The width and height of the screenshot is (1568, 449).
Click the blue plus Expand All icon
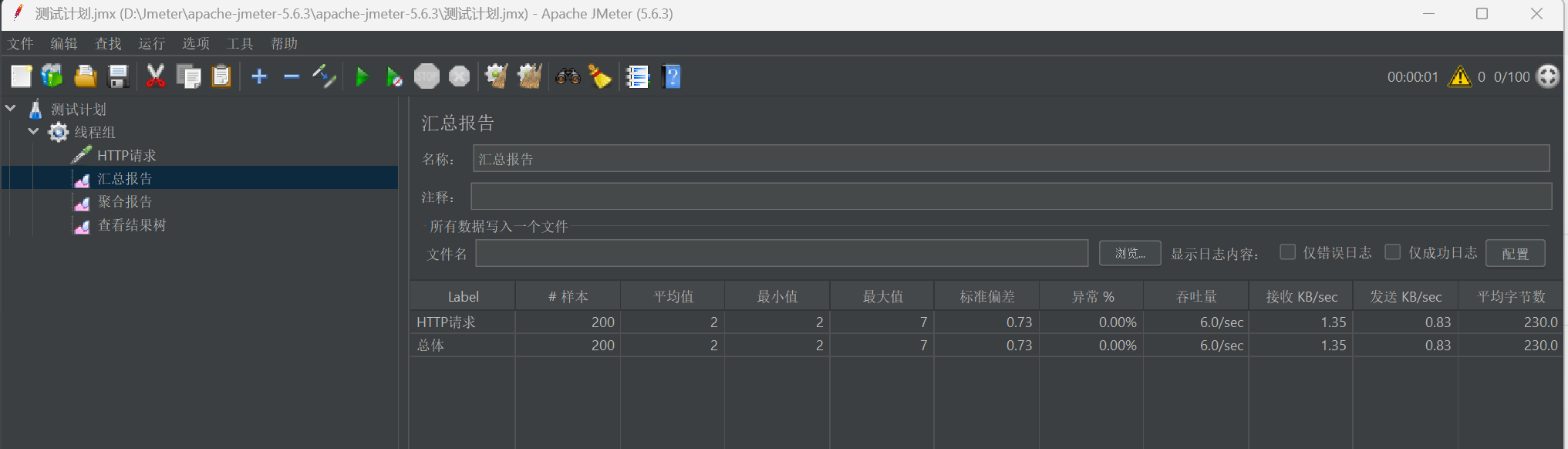coord(259,76)
